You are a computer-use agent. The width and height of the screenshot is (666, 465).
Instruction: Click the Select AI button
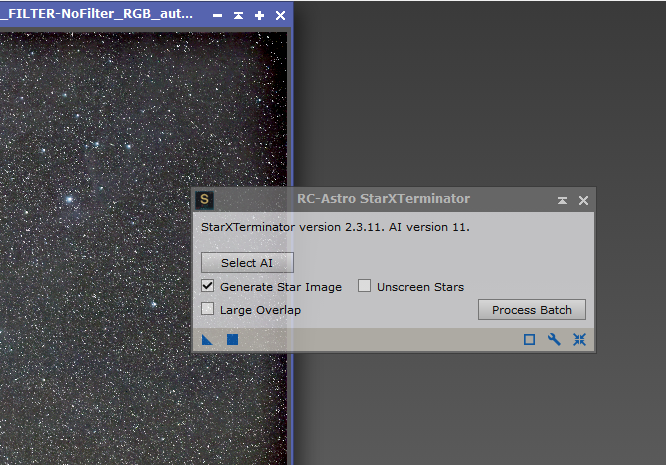point(247,262)
